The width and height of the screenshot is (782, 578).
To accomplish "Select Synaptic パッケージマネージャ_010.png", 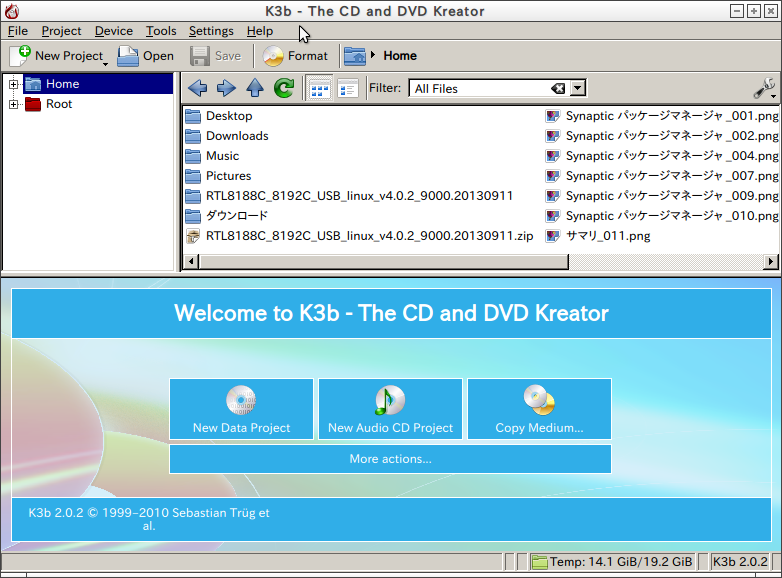I will pyautogui.click(x=662, y=215).
